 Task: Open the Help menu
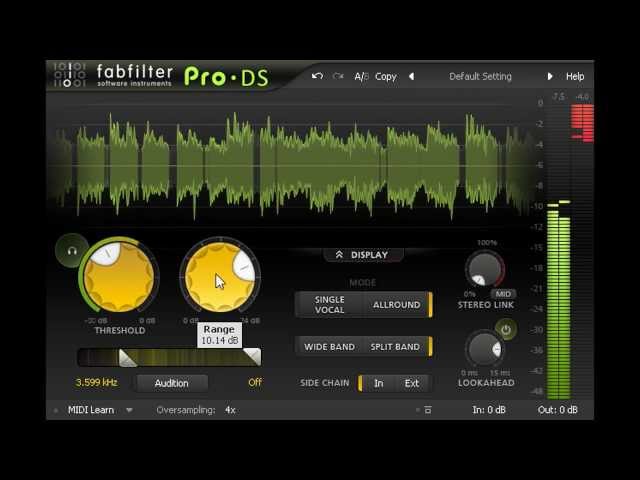pyautogui.click(x=575, y=76)
